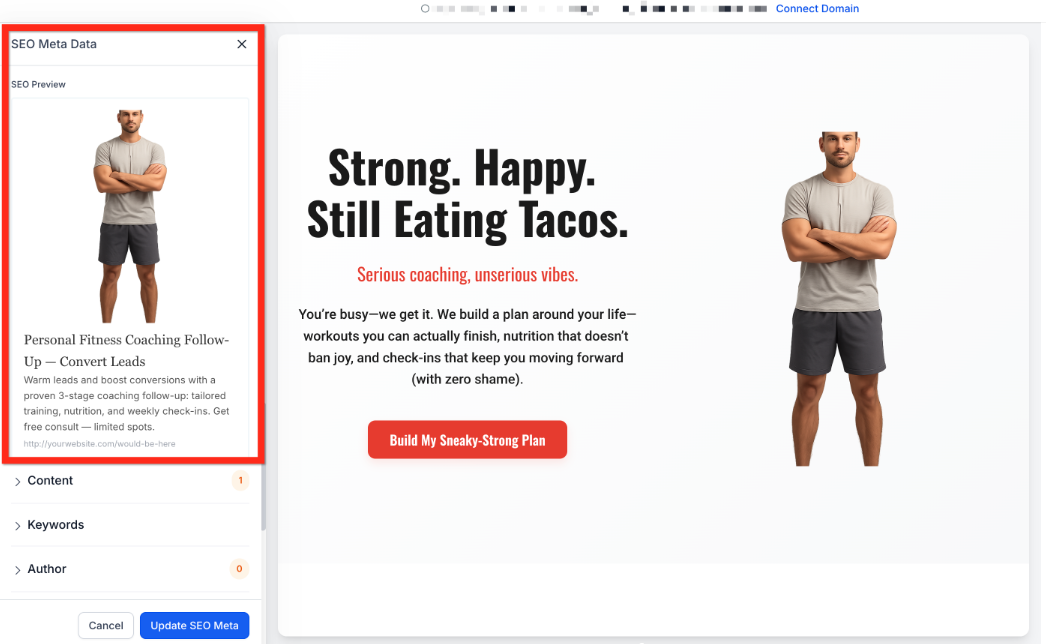Expand the Keywords section chevron
This screenshot has width=1046, height=644.
click(x=17, y=526)
